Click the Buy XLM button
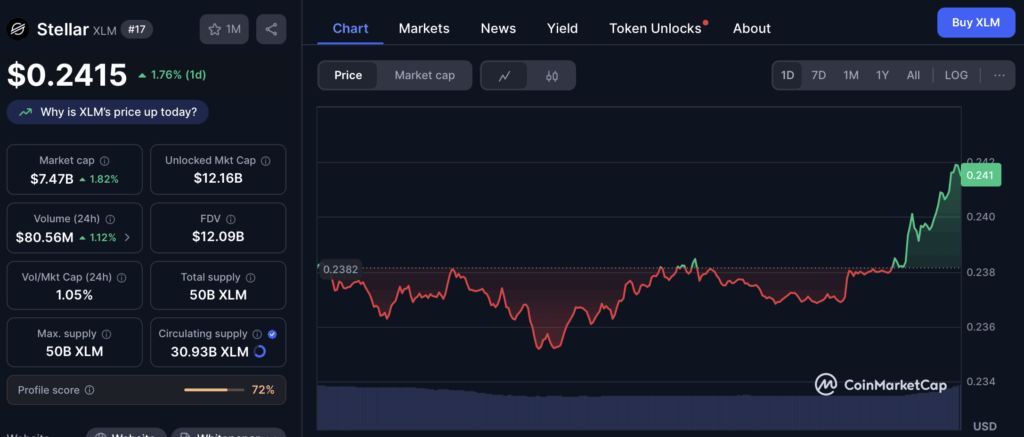 [x=976, y=22]
